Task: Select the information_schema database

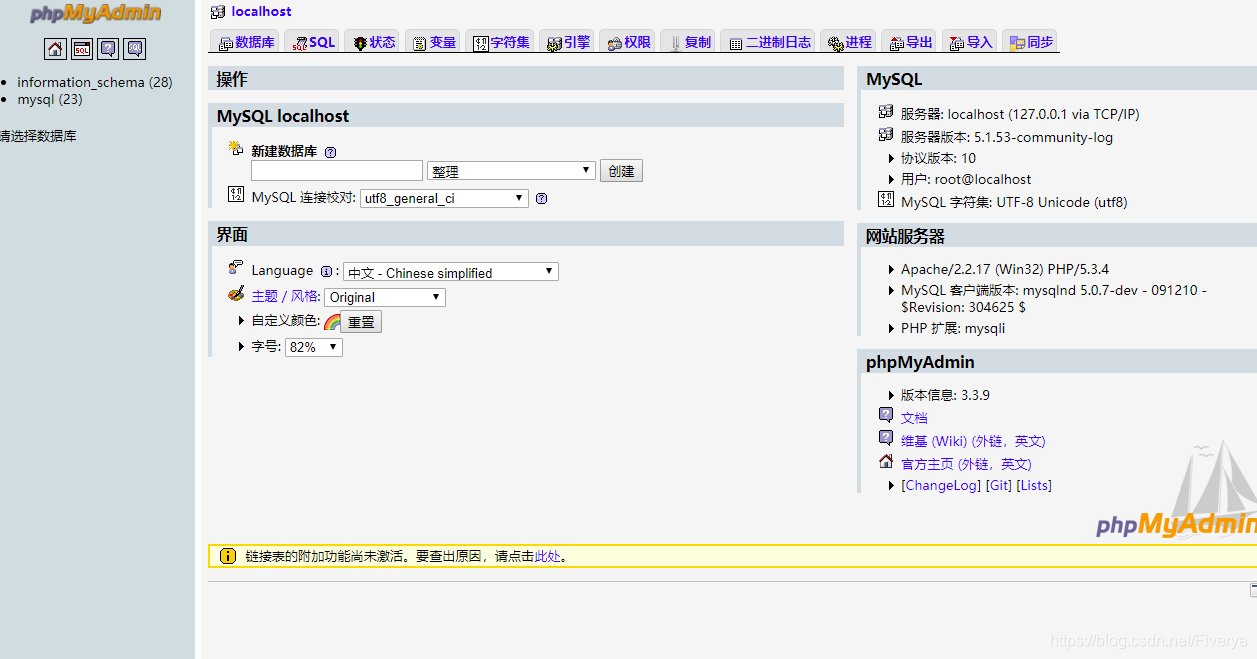Action: click(x=94, y=82)
